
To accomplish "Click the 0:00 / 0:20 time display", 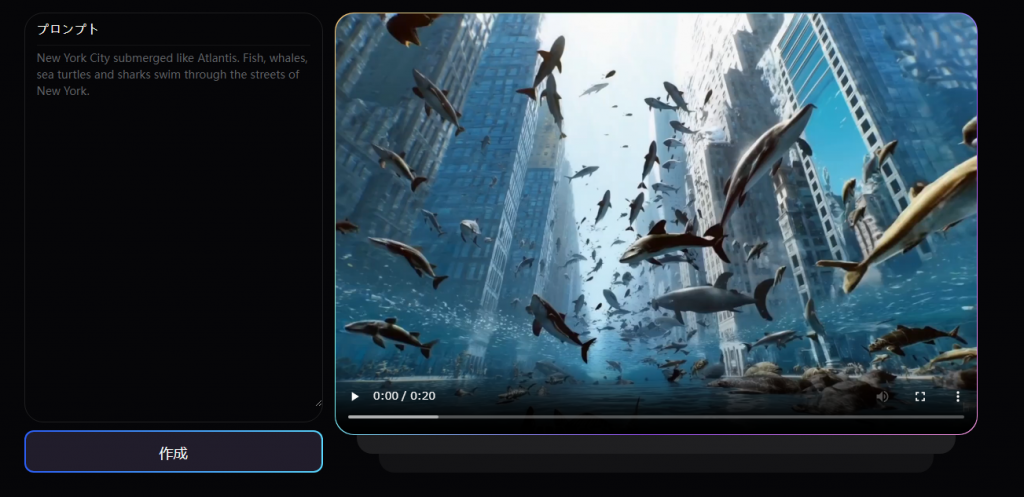I will (x=404, y=396).
